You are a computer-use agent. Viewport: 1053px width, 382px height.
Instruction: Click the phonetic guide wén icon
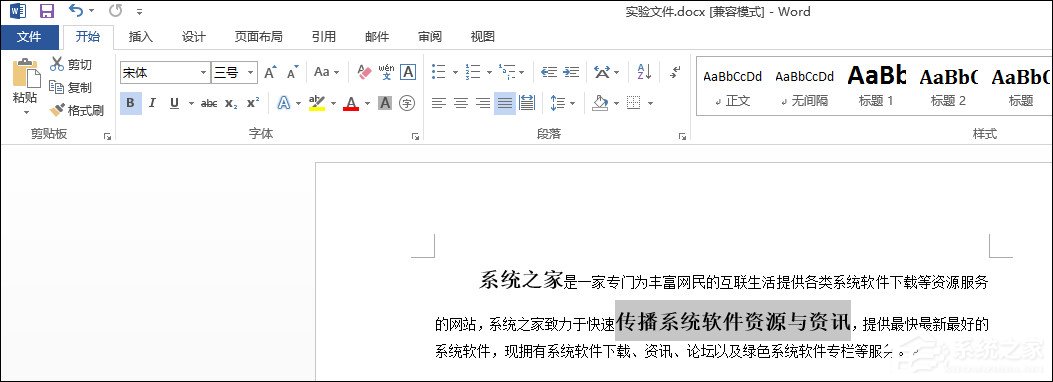[x=386, y=72]
